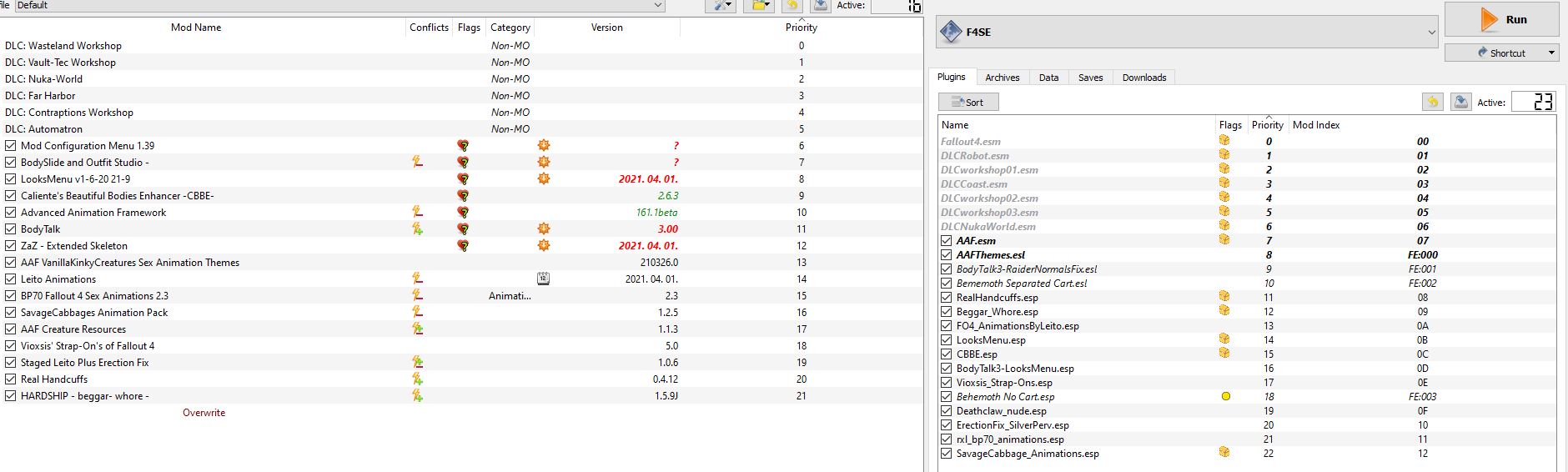
Task: Switch to the Plugins tab
Action: point(951,77)
